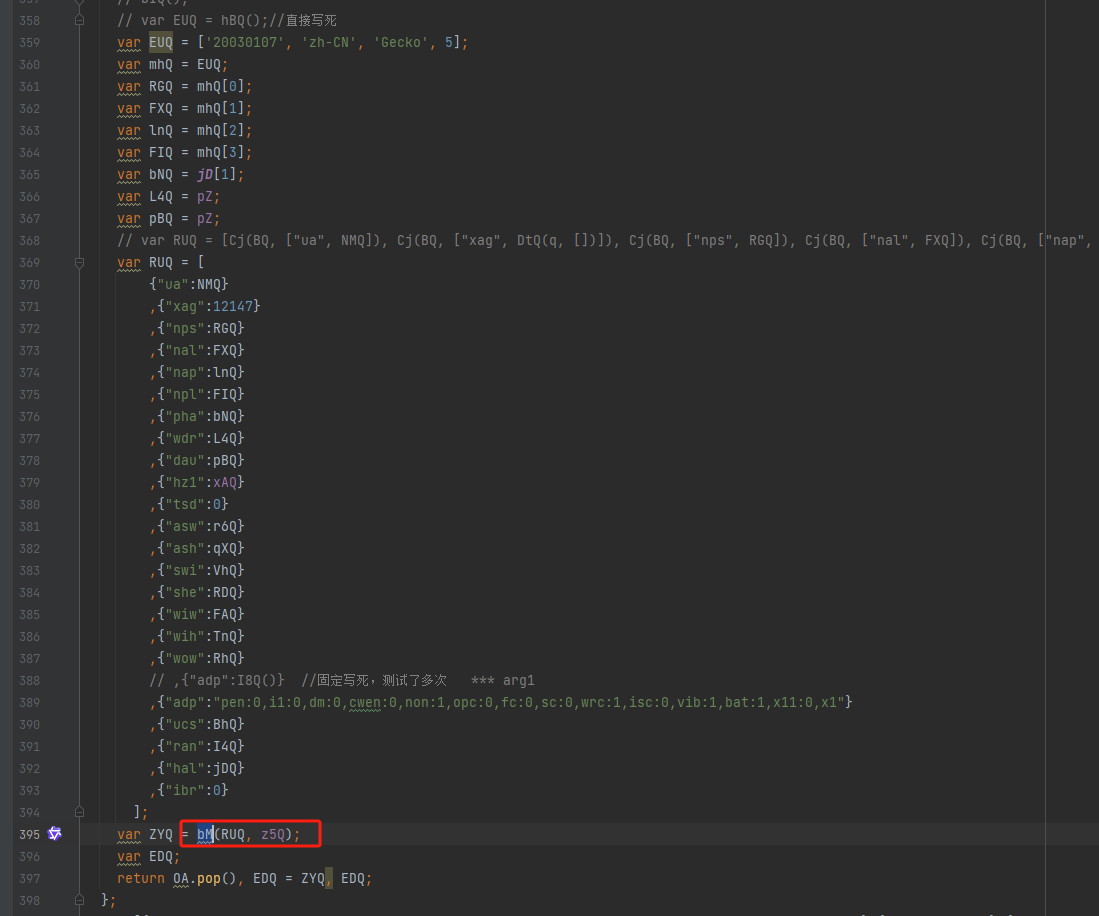Click the VhQ value in "swi" entry
The width and height of the screenshot is (1099, 916).
pyautogui.click(x=225, y=570)
